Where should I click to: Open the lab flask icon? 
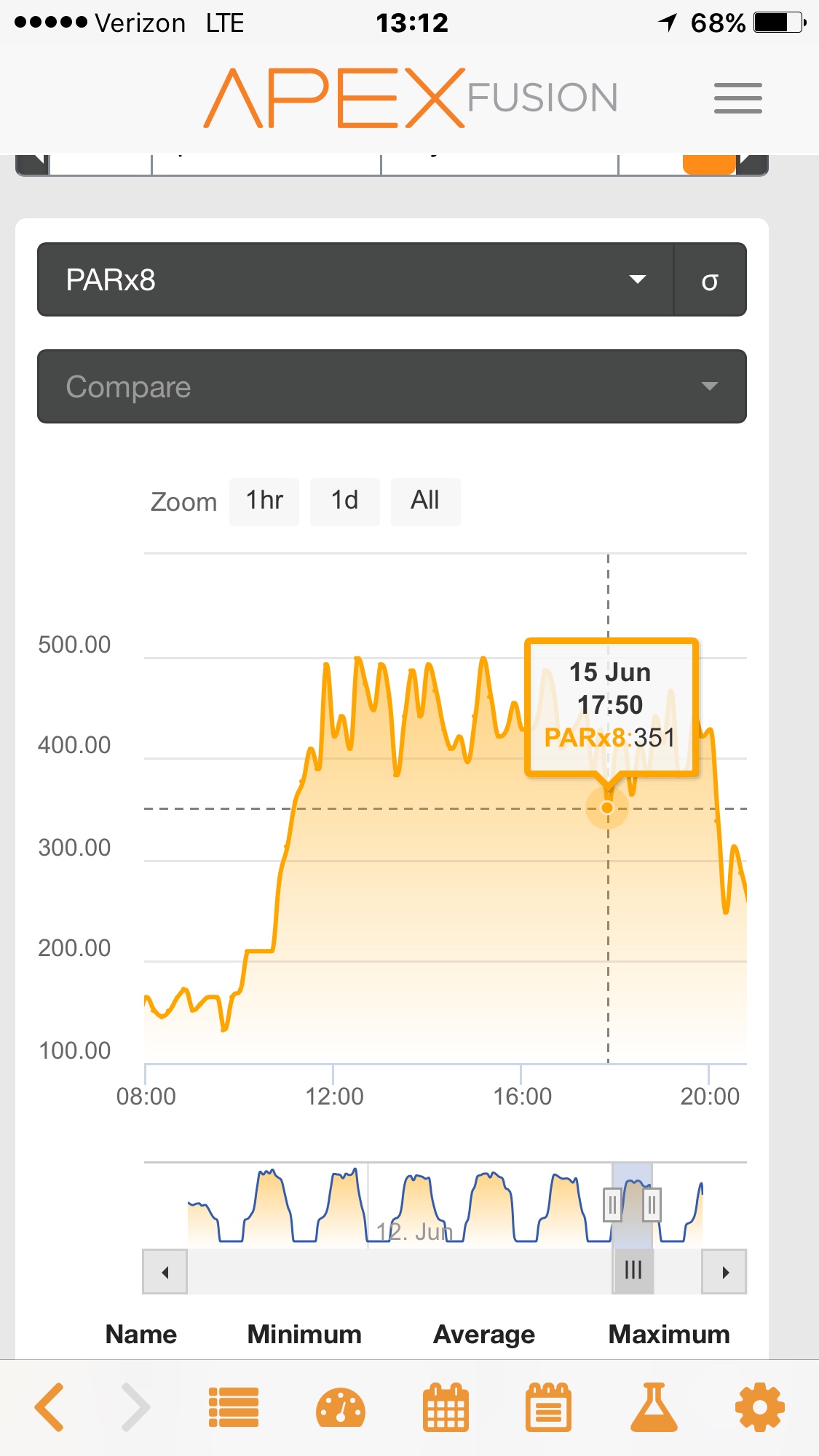coord(654,1407)
